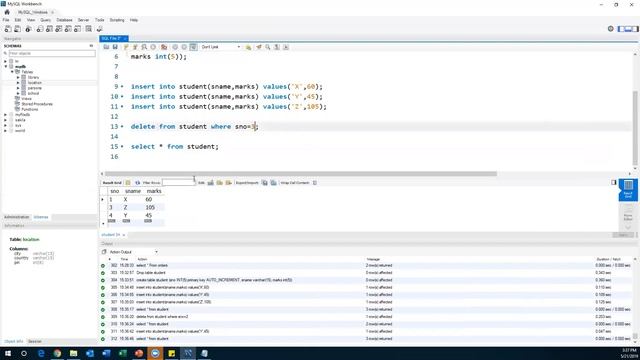Export recordset to external file icon
The width and height of the screenshot is (640, 360).
pos(264,183)
